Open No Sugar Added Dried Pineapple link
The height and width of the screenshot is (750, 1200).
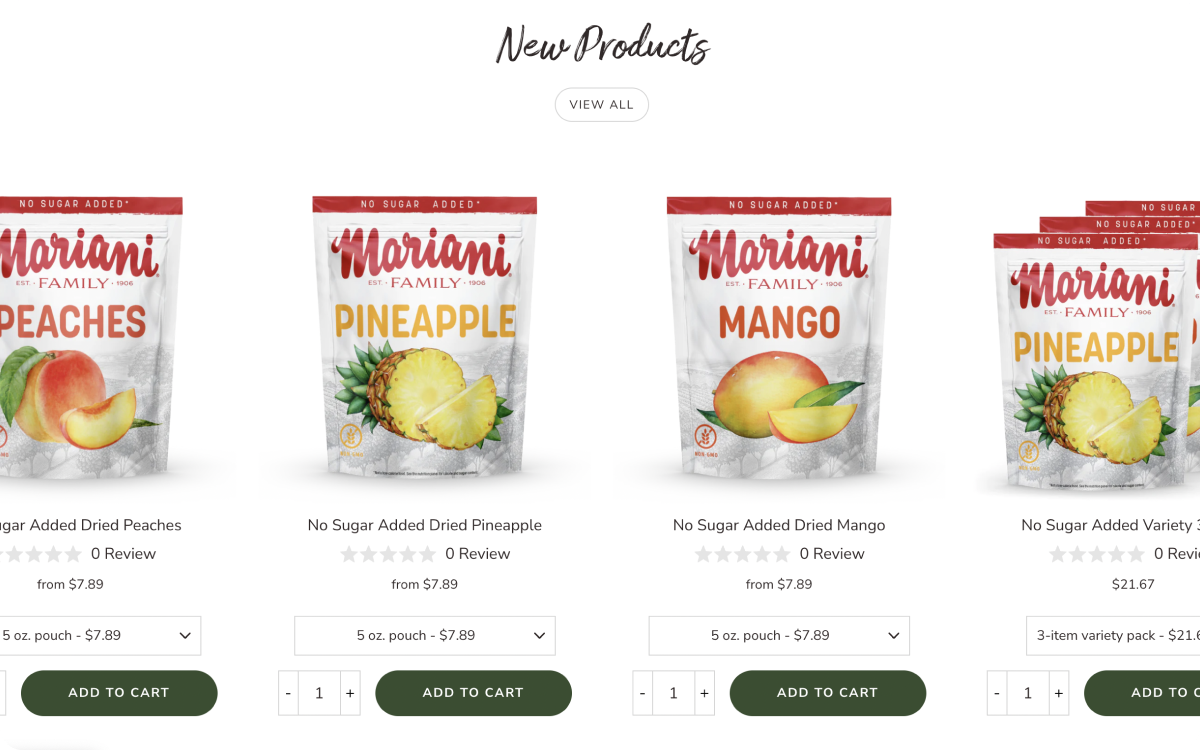coord(425,525)
